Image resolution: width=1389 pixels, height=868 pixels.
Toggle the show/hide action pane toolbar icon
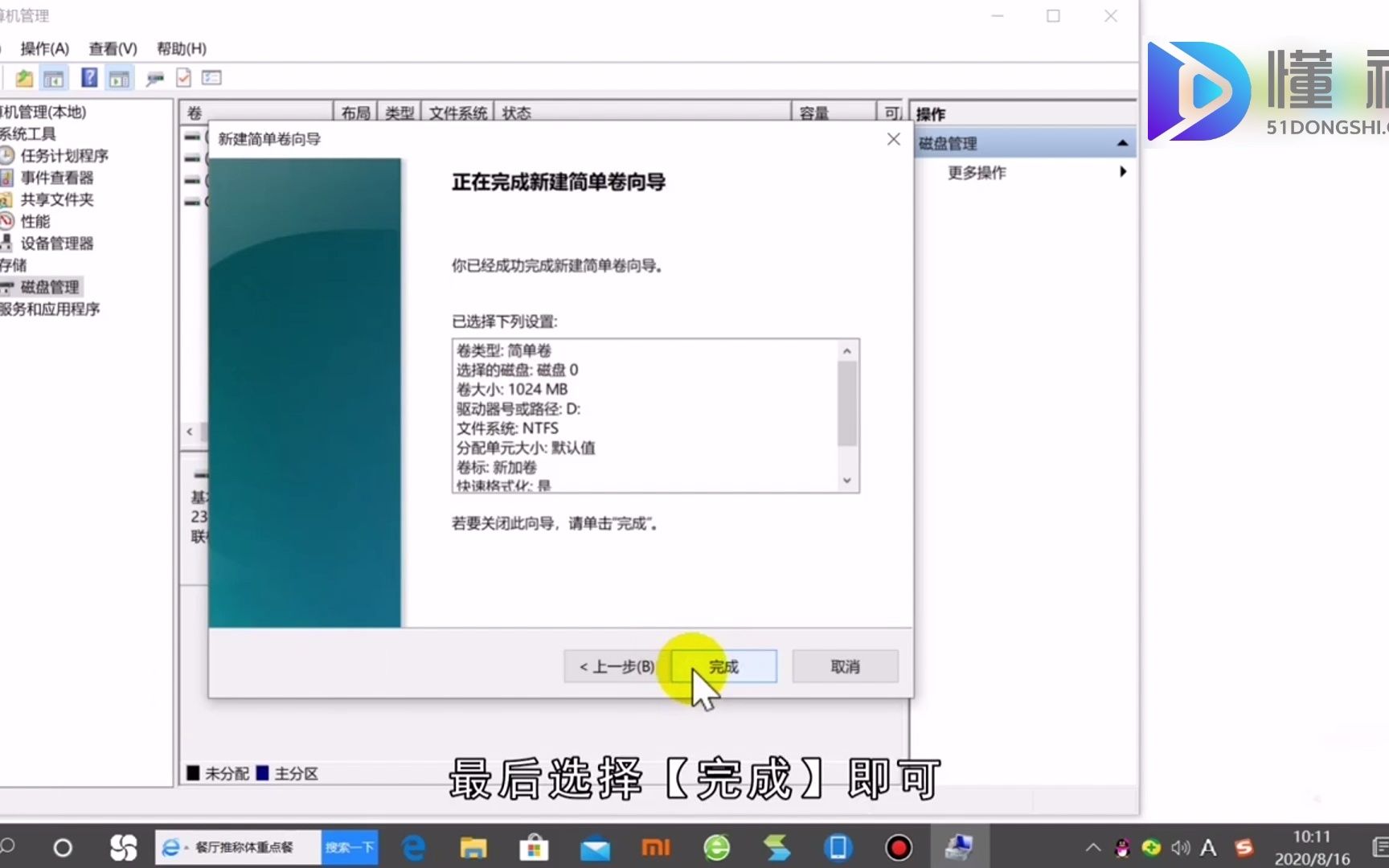[x=120, y=78]
